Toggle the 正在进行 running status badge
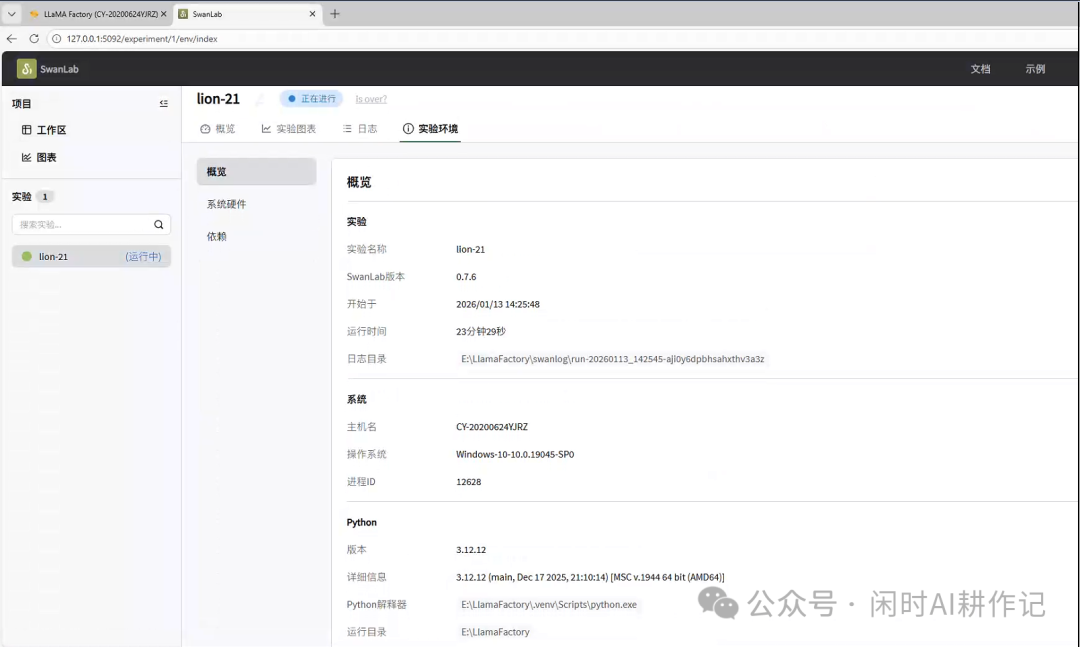The width and height of the screenshot is (1080, 647). point(312,98)
